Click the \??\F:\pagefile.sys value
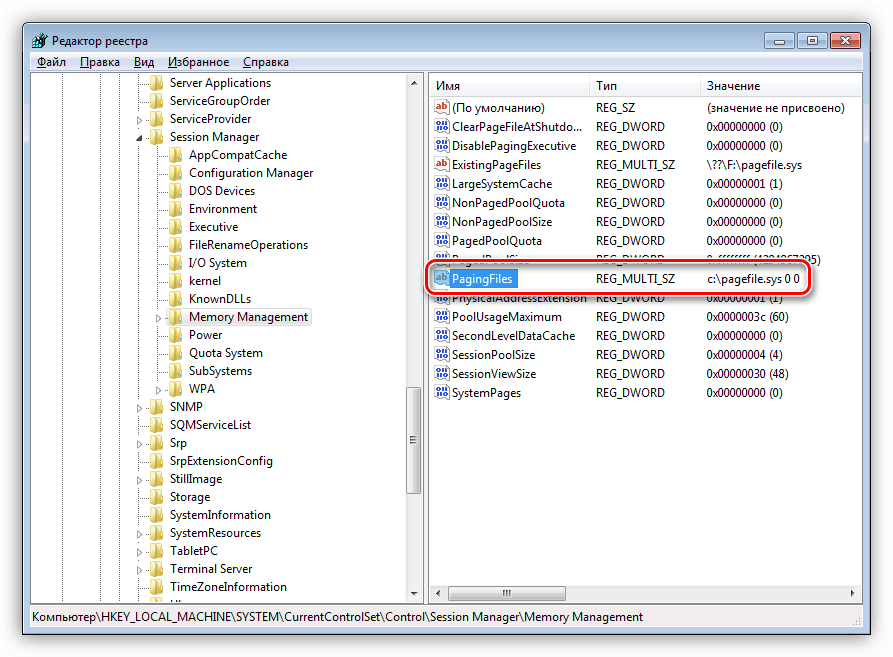The height and width of the screenshot is (657, 893). pos(753,165)
